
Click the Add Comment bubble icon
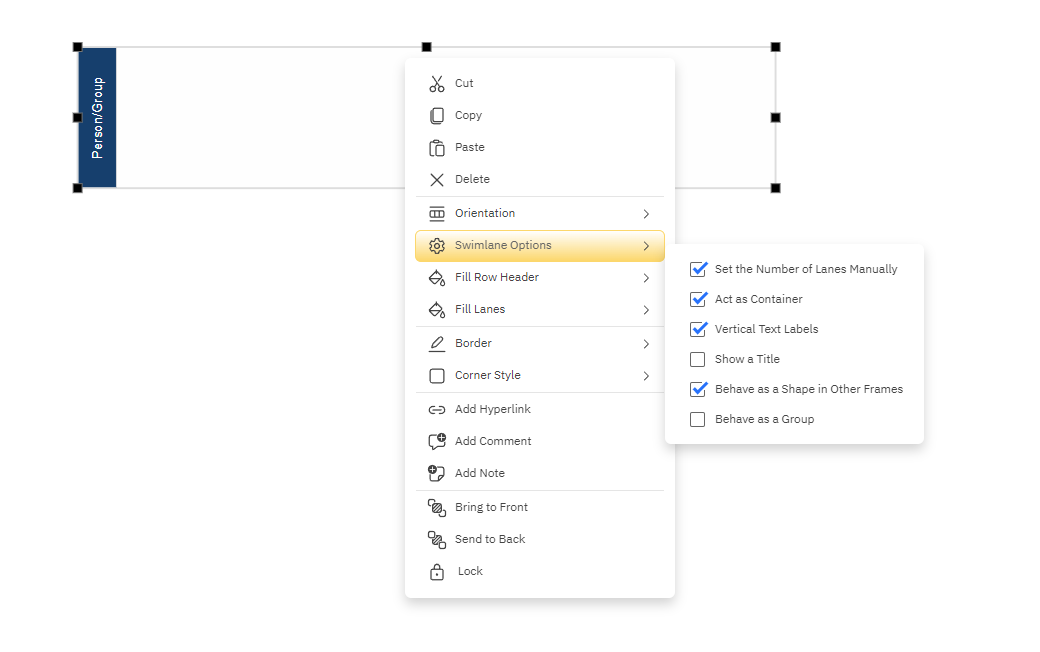point(437,442)
